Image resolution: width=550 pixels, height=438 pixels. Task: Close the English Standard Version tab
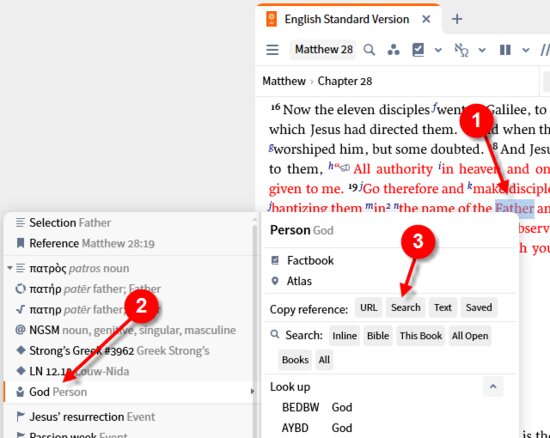(x=426, y=19)
